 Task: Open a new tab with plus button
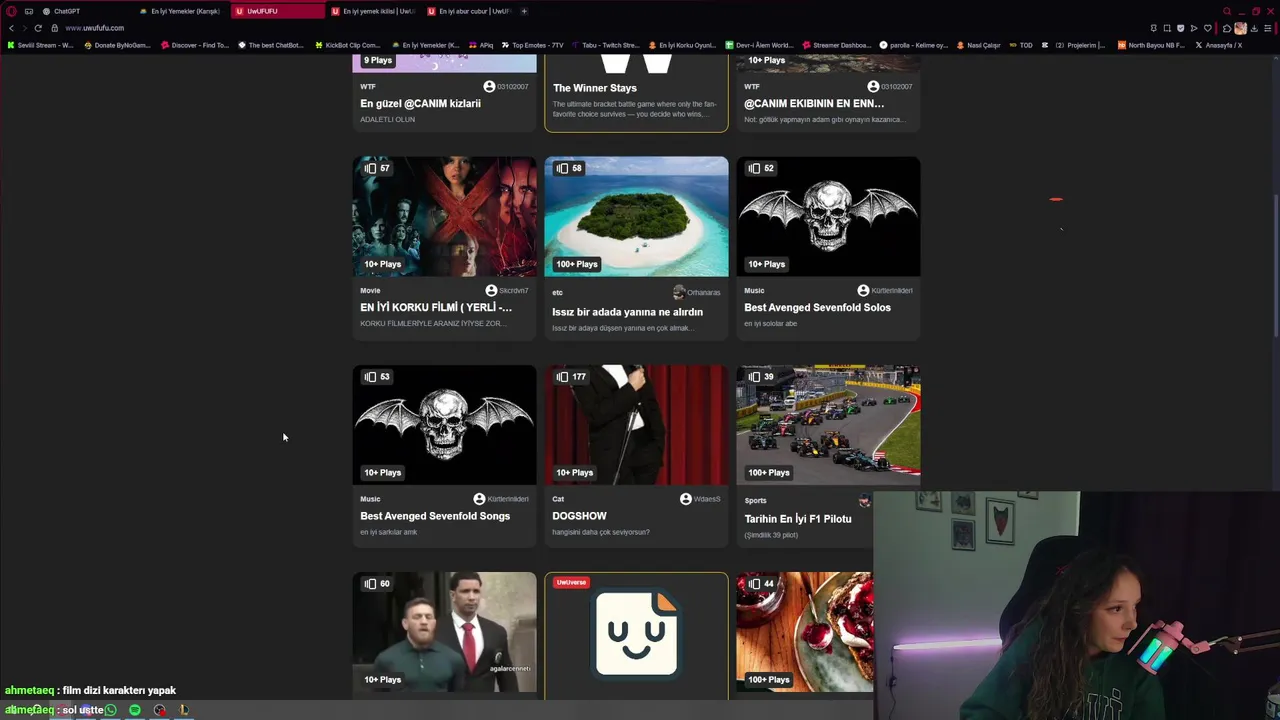tap(524, 11)
